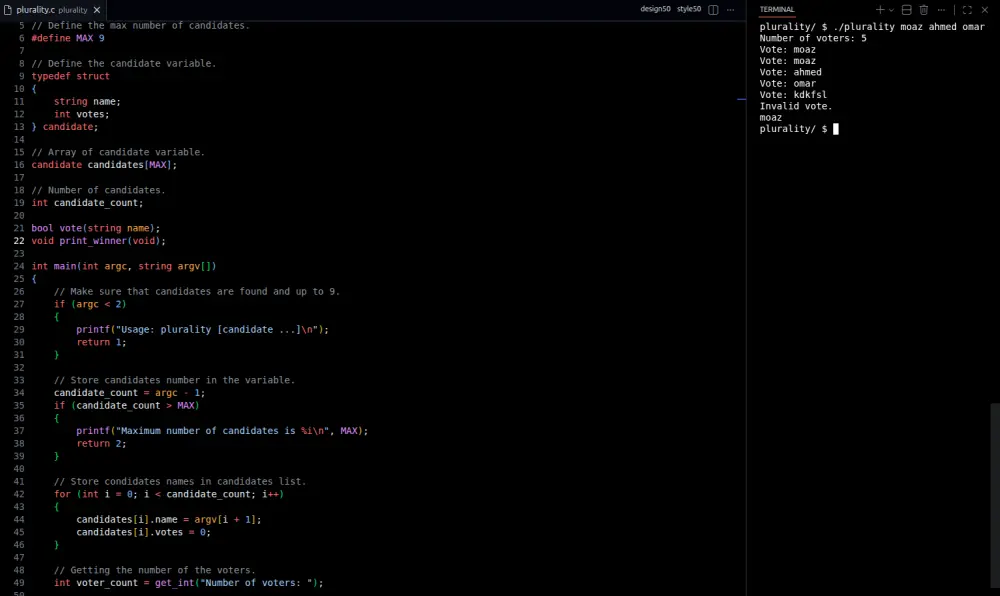
Task: Click 'candidates[i].name = argv[i + 1];'
Action: pyautogui.click(x=168, y=520)
